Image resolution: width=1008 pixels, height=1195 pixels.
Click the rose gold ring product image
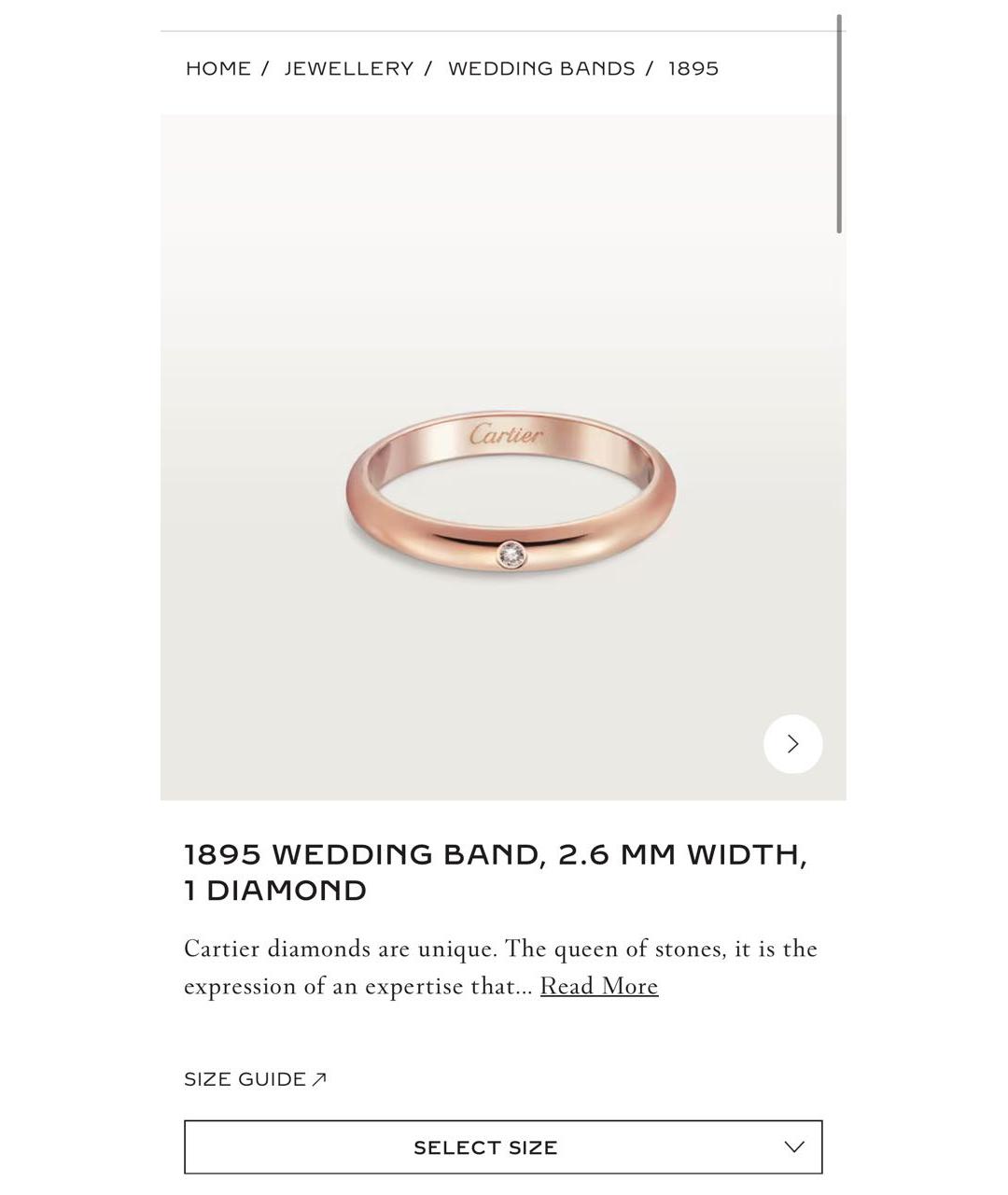click(511, 492)
